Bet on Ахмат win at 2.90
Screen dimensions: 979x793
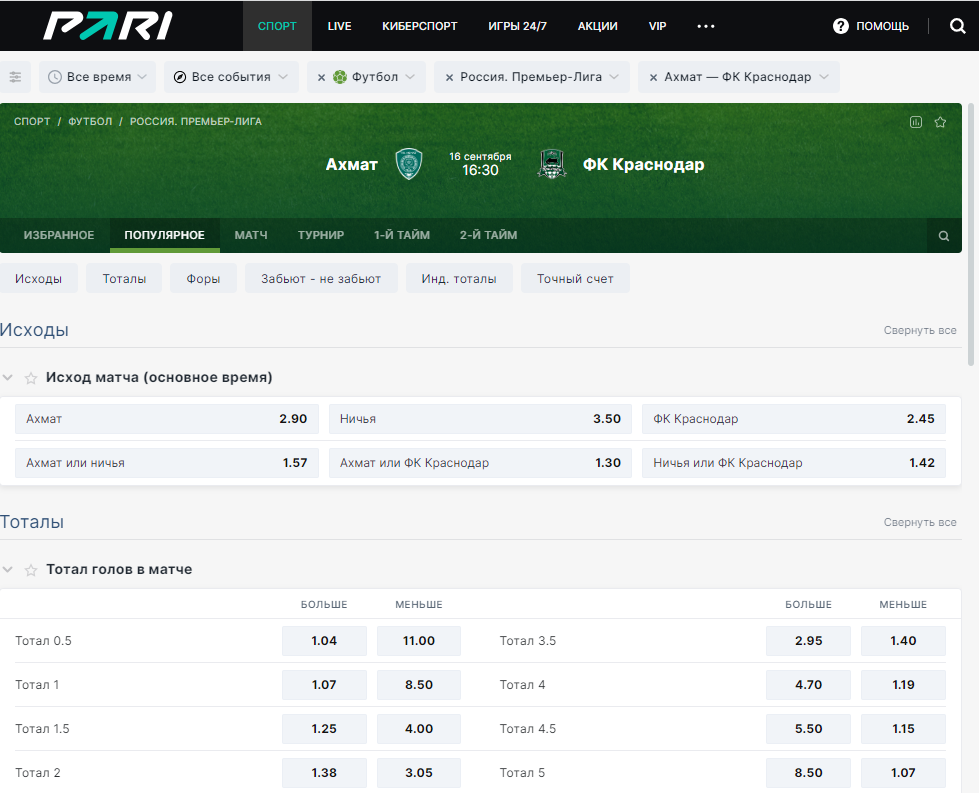point(167,419)
